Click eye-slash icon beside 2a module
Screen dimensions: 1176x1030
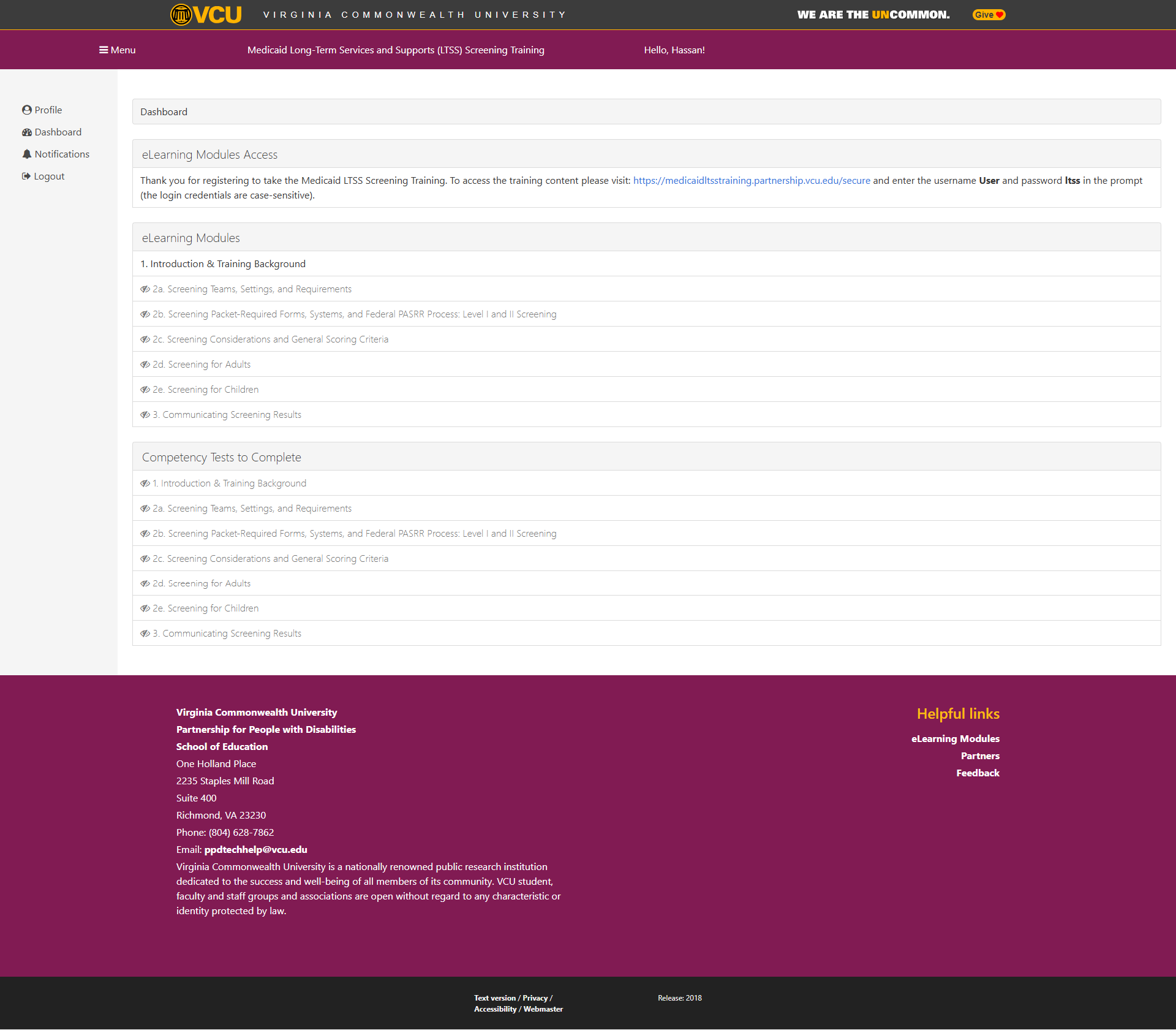[x=145, y=289]
